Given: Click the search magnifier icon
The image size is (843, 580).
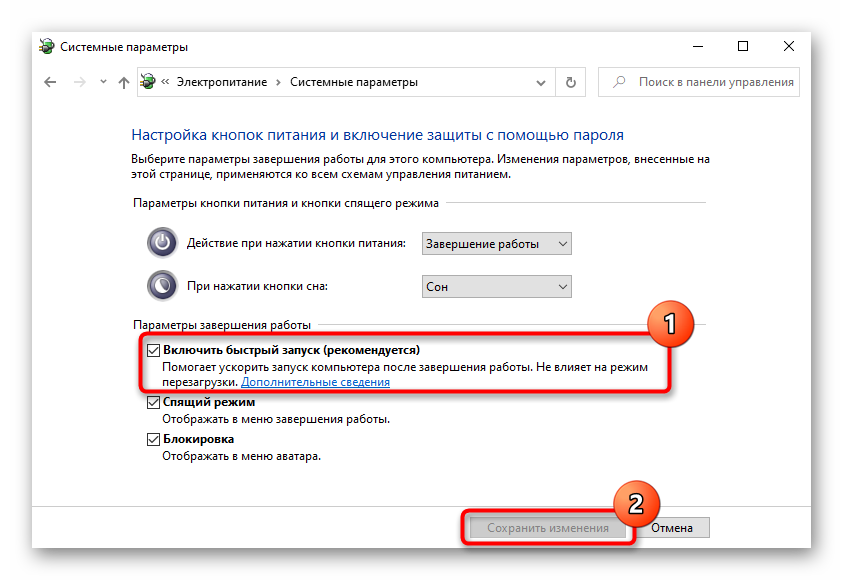Looking at the screenshot, I should pos(619,82).
